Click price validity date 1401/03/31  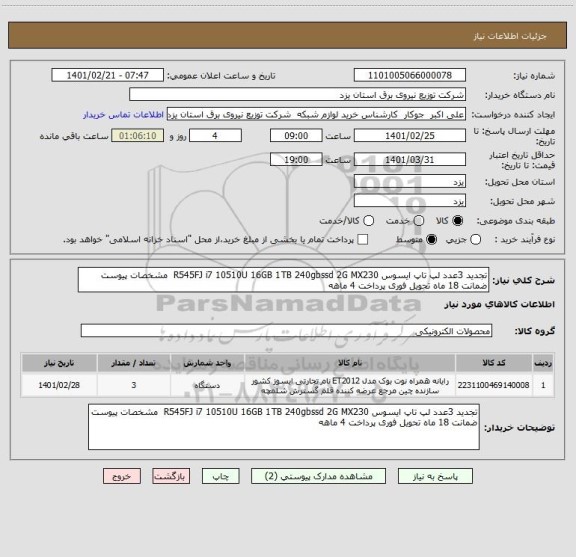tap(410, 159)
